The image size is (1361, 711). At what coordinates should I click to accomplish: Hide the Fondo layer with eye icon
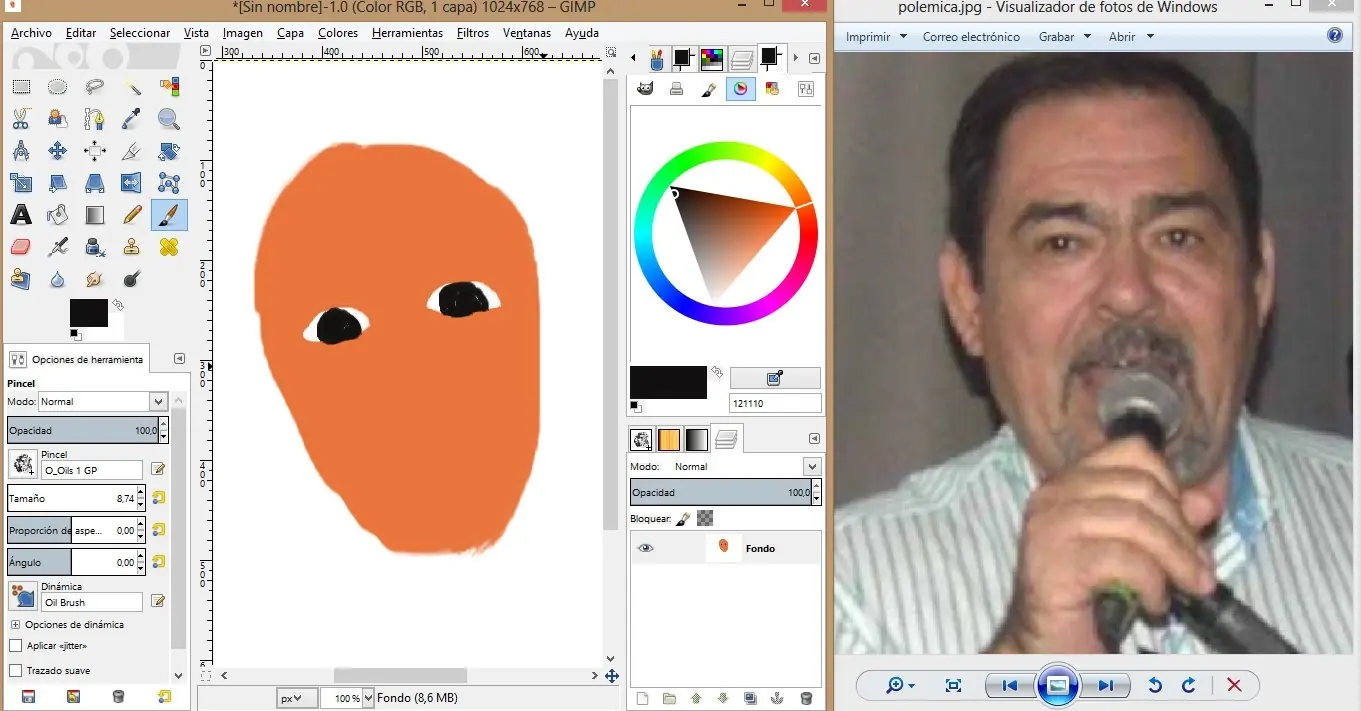[x=645, y=548]
